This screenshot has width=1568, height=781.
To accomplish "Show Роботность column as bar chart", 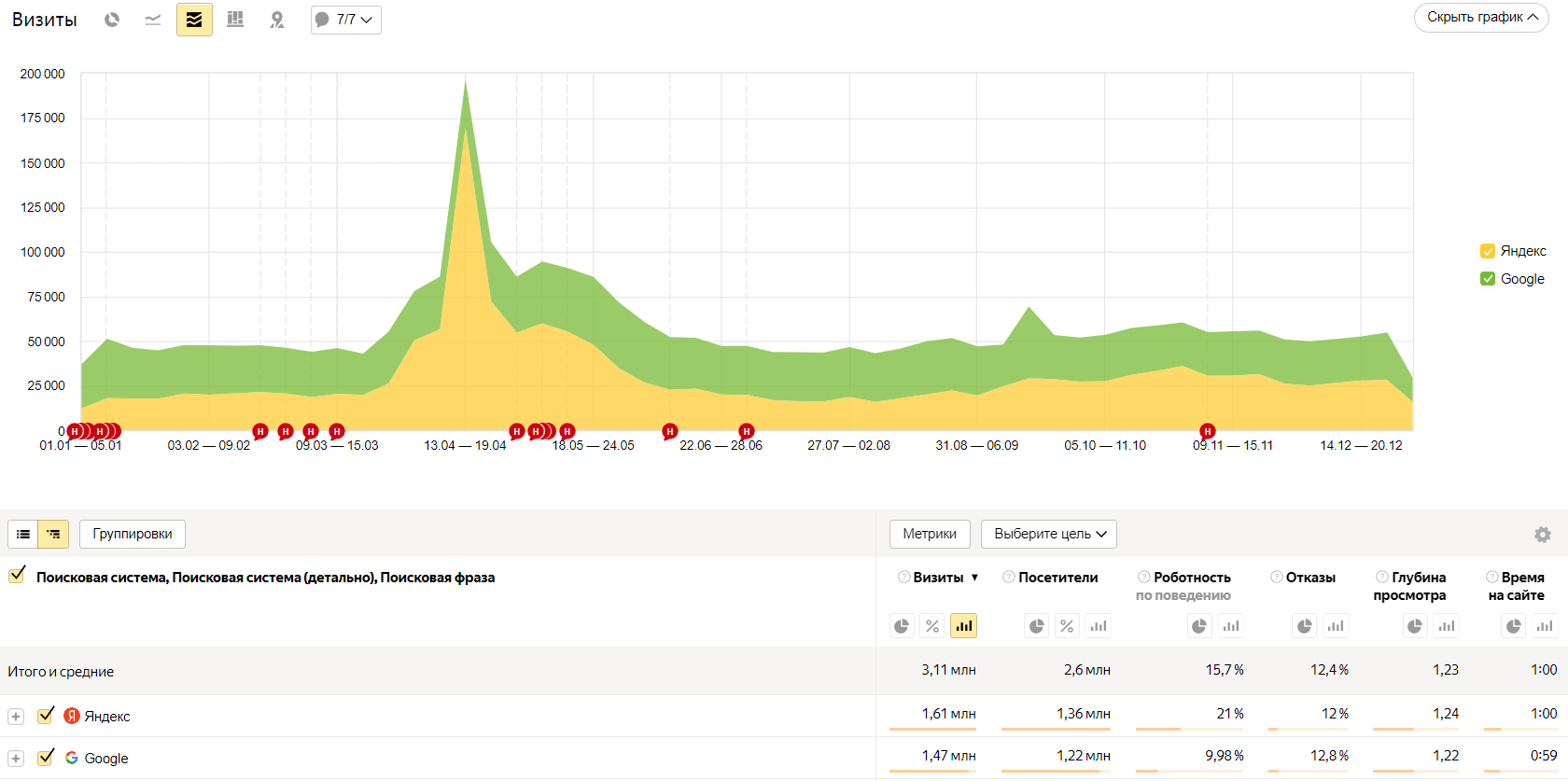I will pos(1231,626).
